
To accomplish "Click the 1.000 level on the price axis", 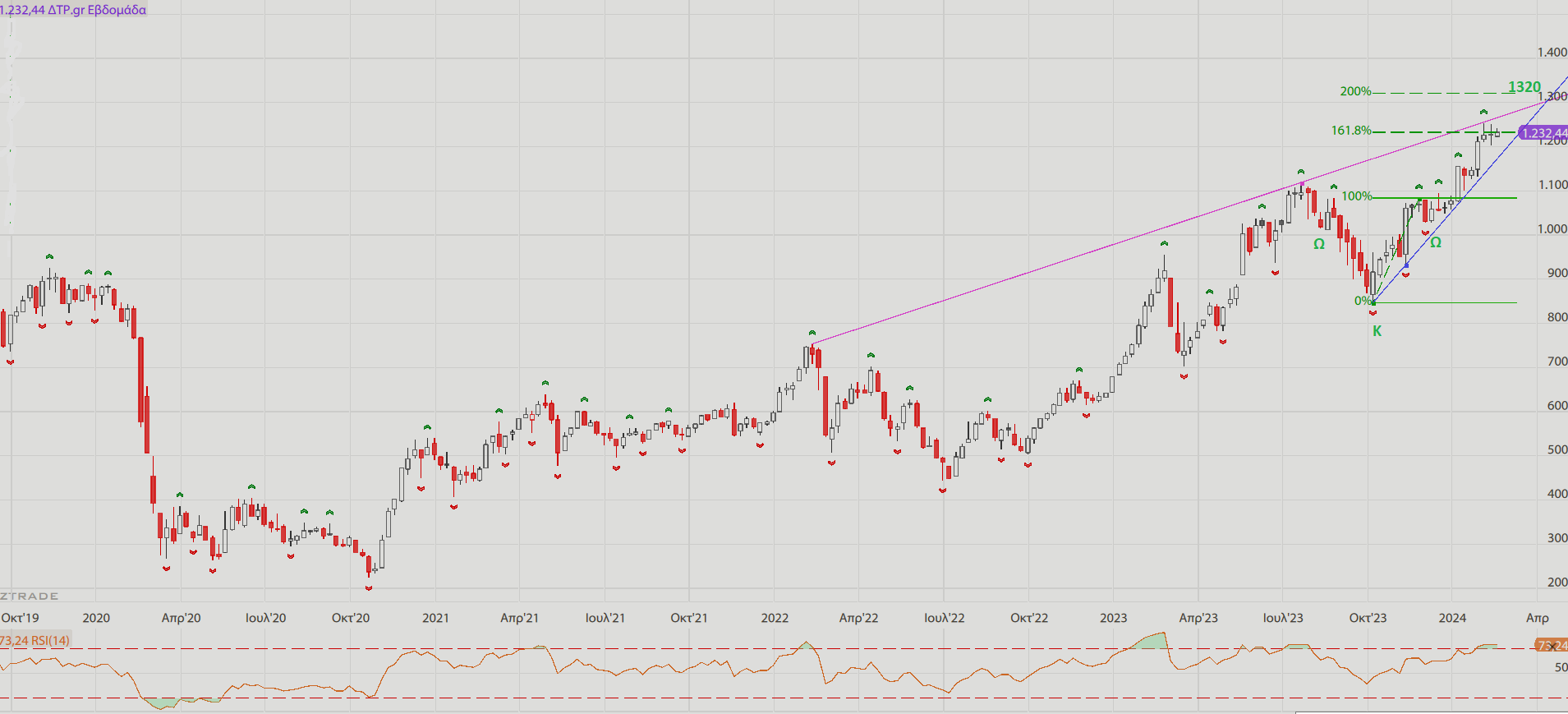I will coord(1552,229).
